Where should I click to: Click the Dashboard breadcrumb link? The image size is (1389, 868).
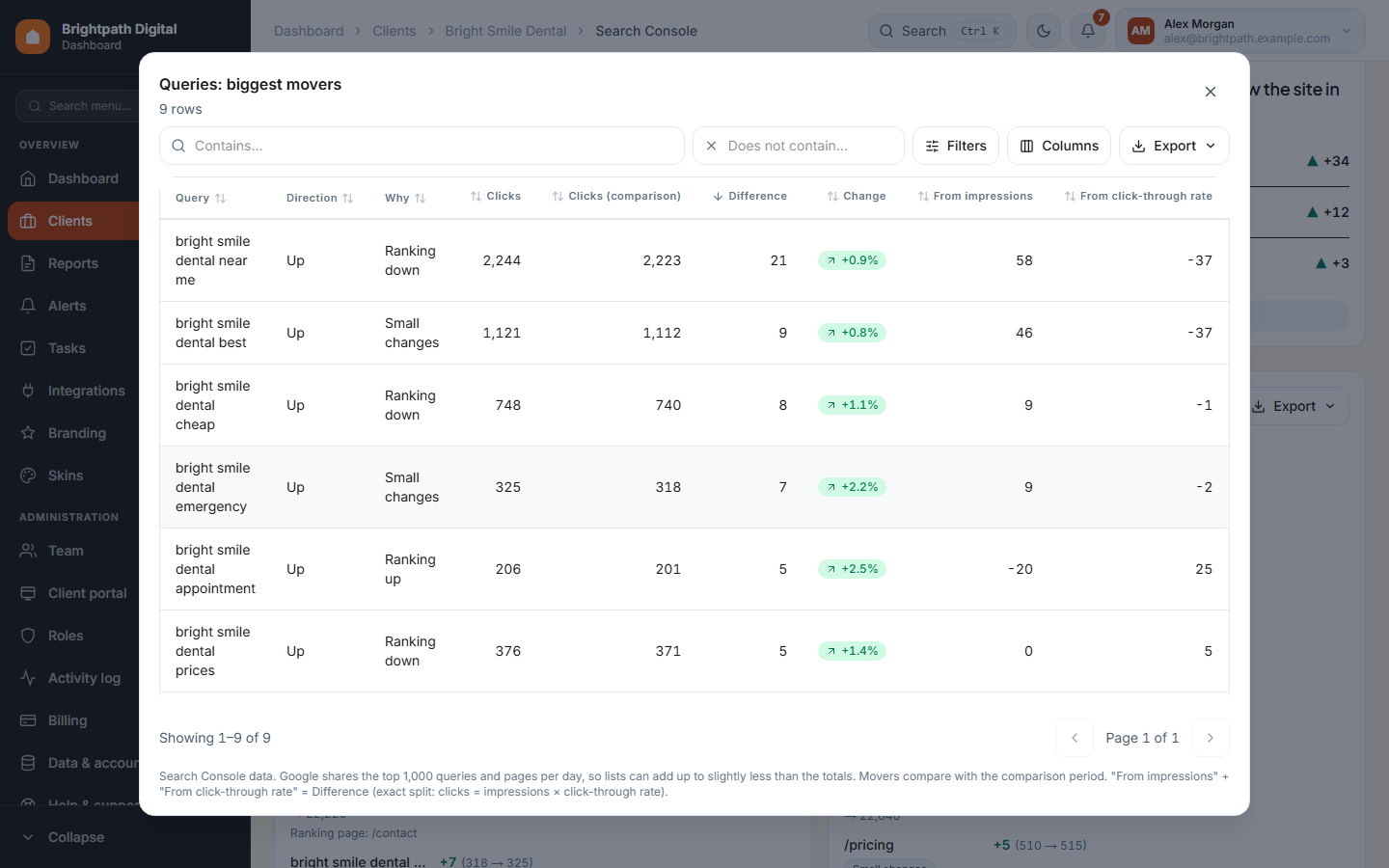[x=309, y=31]
